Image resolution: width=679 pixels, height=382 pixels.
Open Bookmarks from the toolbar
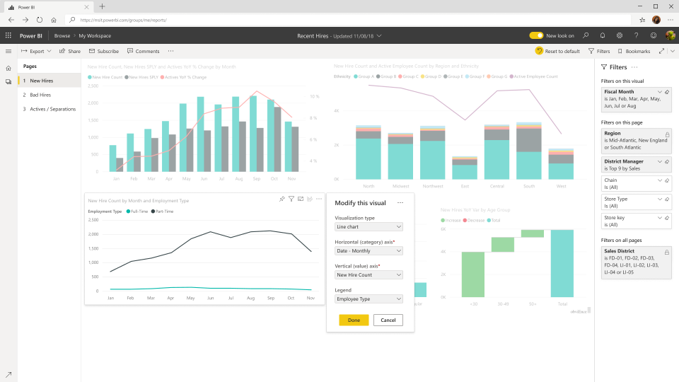point(634,51)
